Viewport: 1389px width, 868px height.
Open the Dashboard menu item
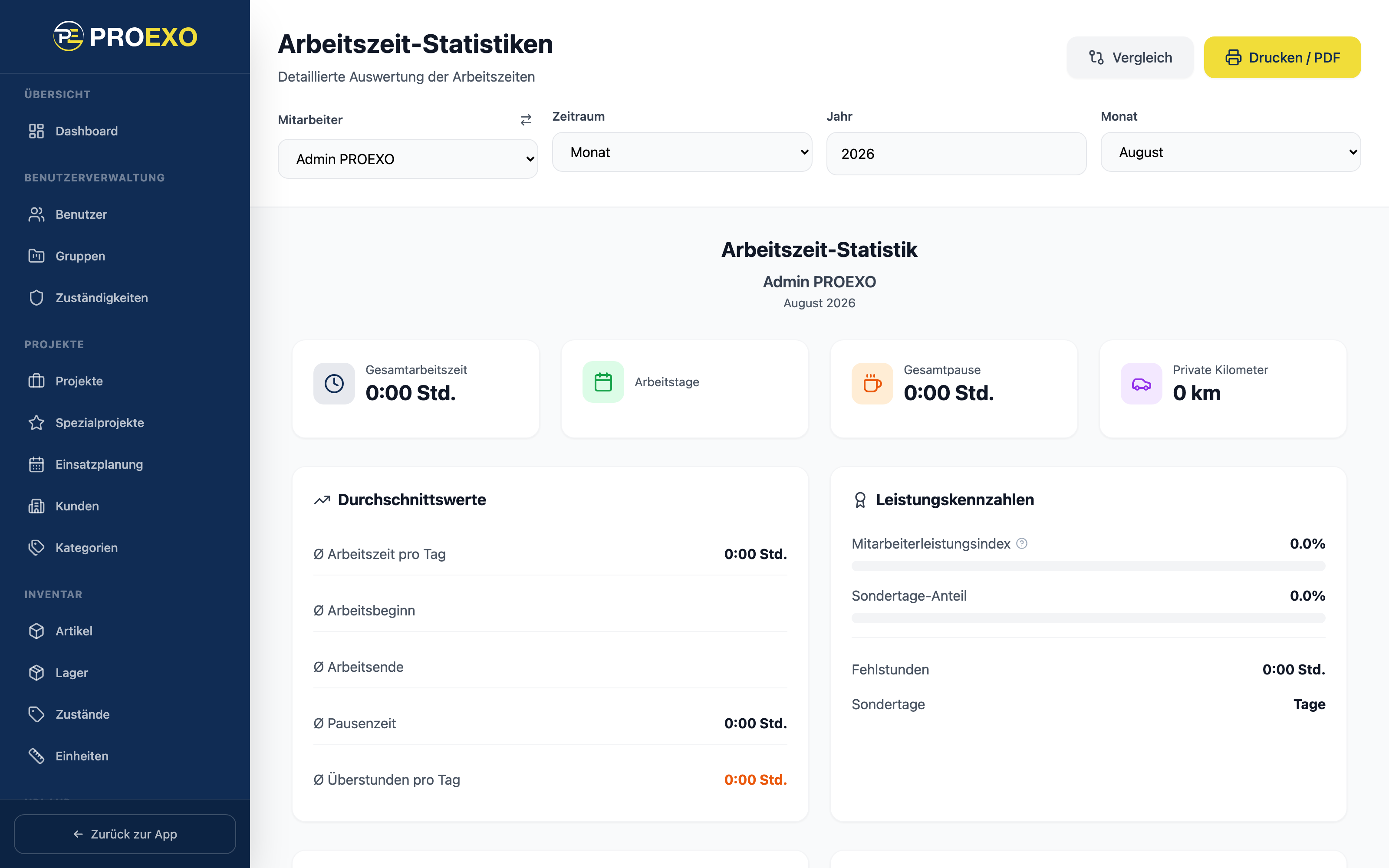125,131
